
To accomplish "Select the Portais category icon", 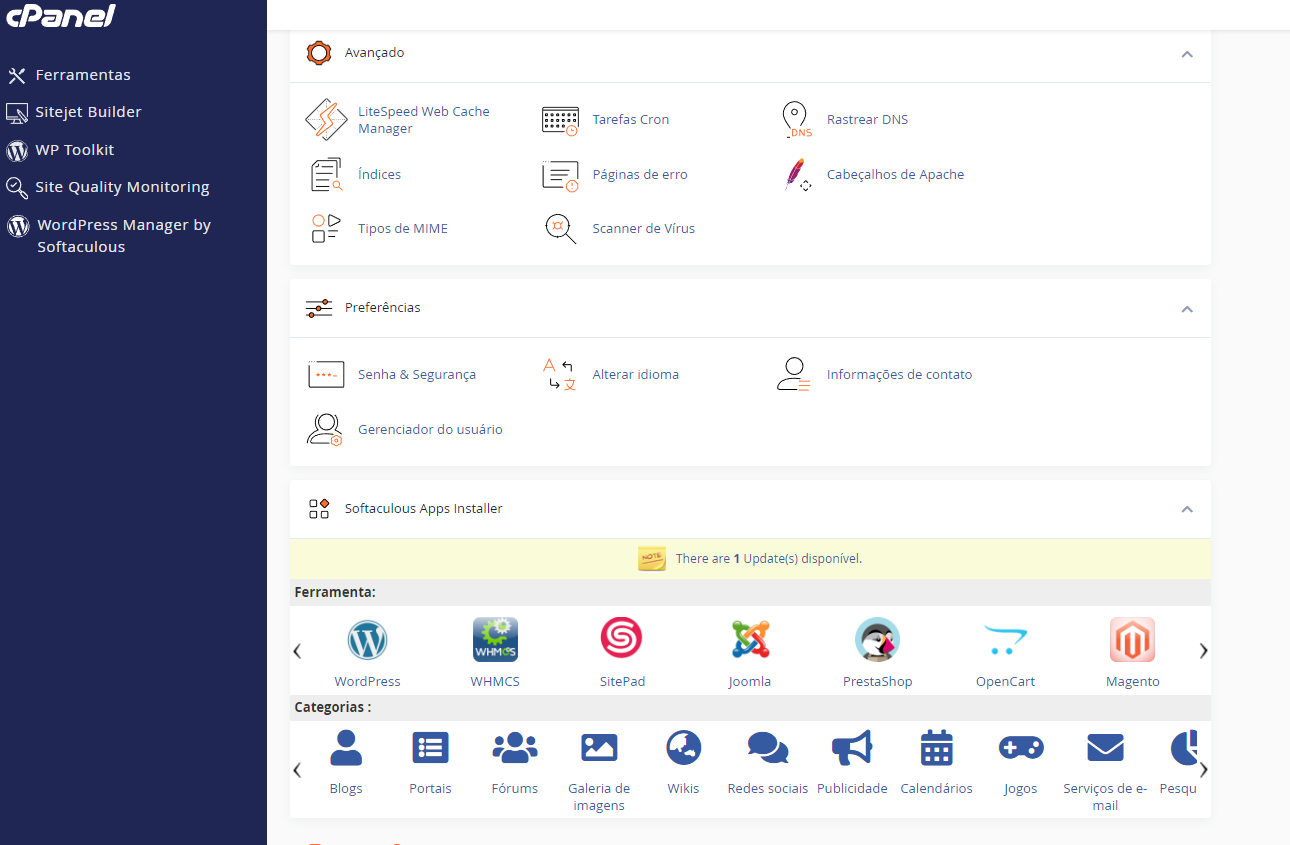I will click(x=430, y=747).
